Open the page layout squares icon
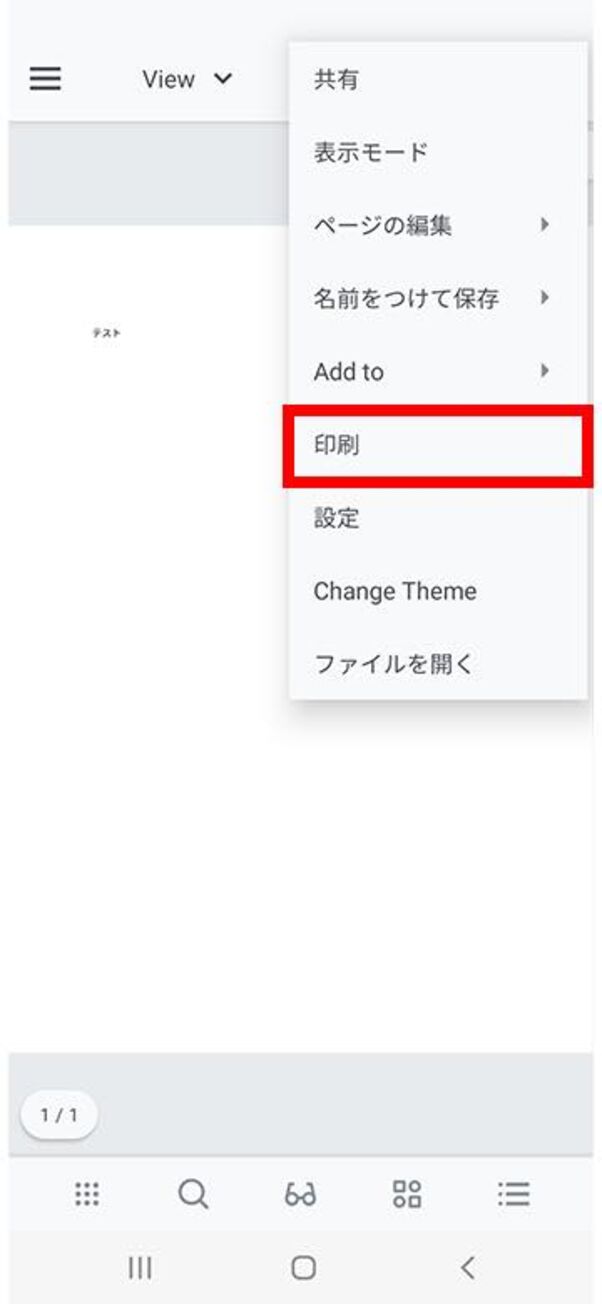This screenshot has width=602, height=1304. [x=407, y=1194]
